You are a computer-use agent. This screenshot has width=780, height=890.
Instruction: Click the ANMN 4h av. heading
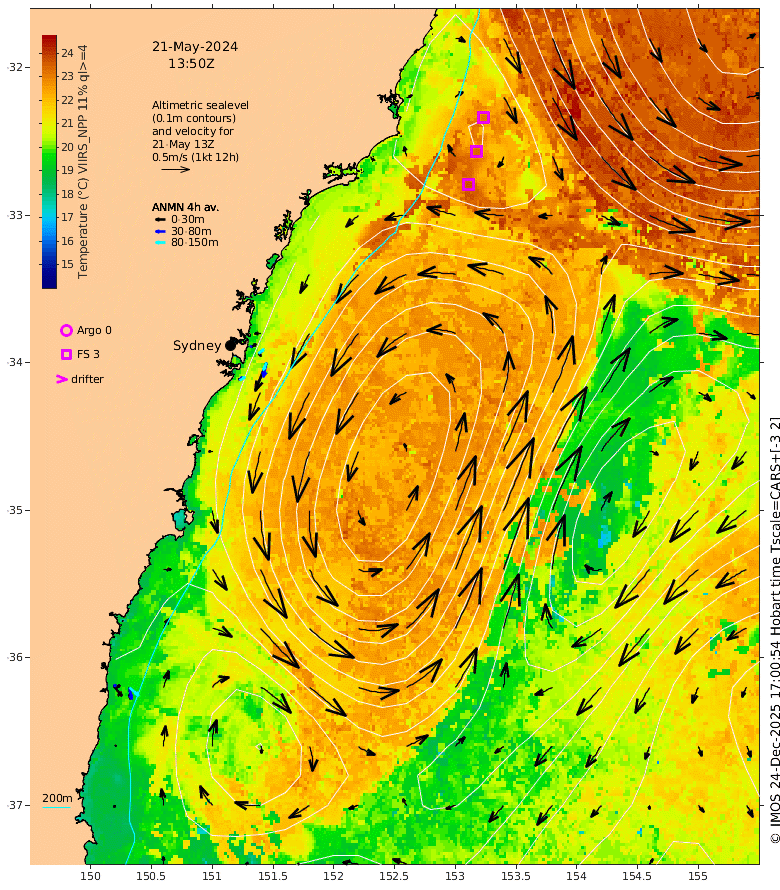(x=185, y=207)
